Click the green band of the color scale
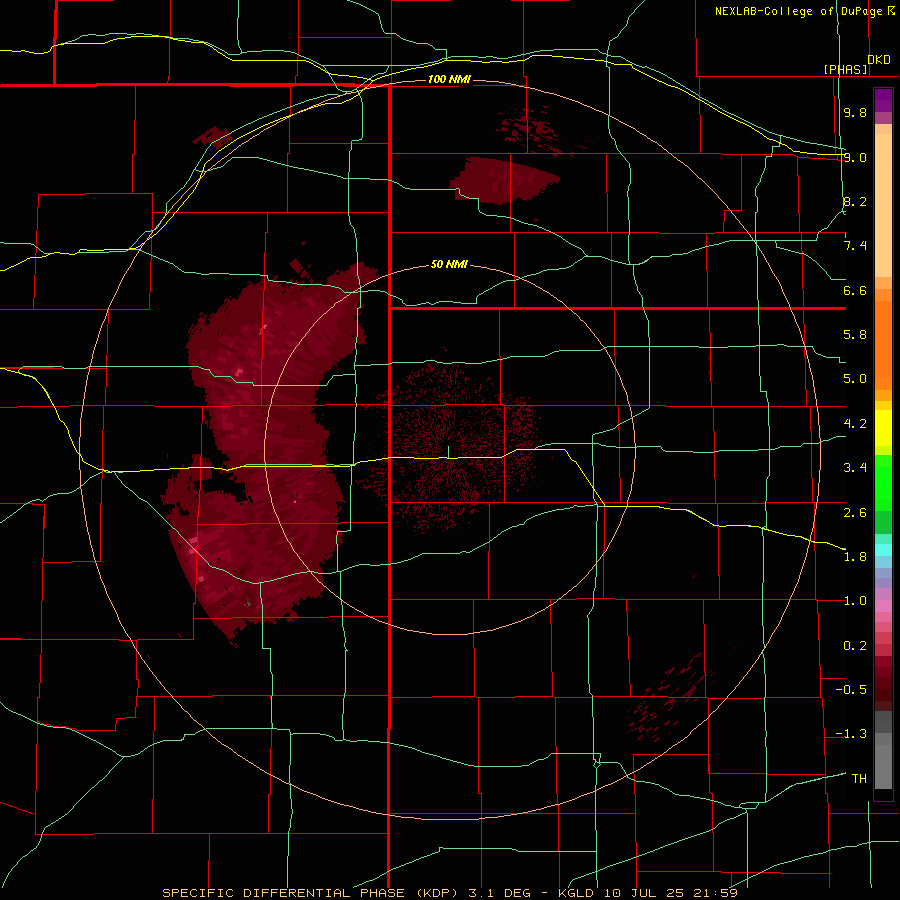 click(x=883, y=494)
